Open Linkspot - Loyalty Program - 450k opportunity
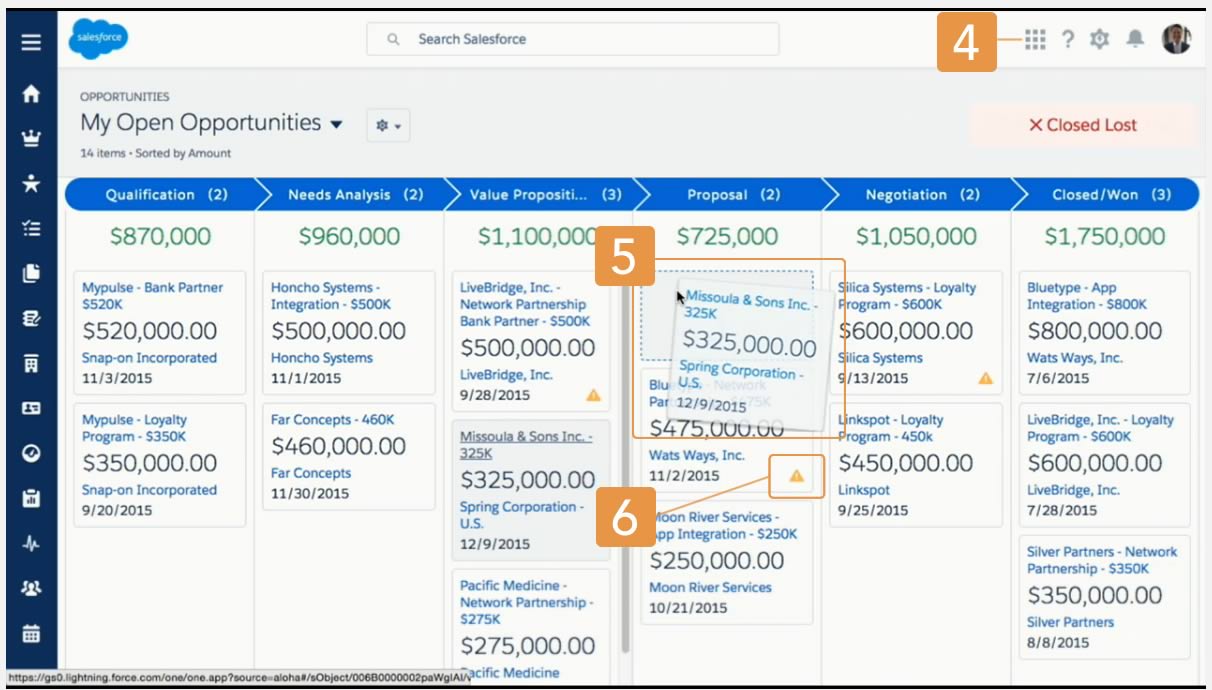1212x690 pixels. coord(891,428)
